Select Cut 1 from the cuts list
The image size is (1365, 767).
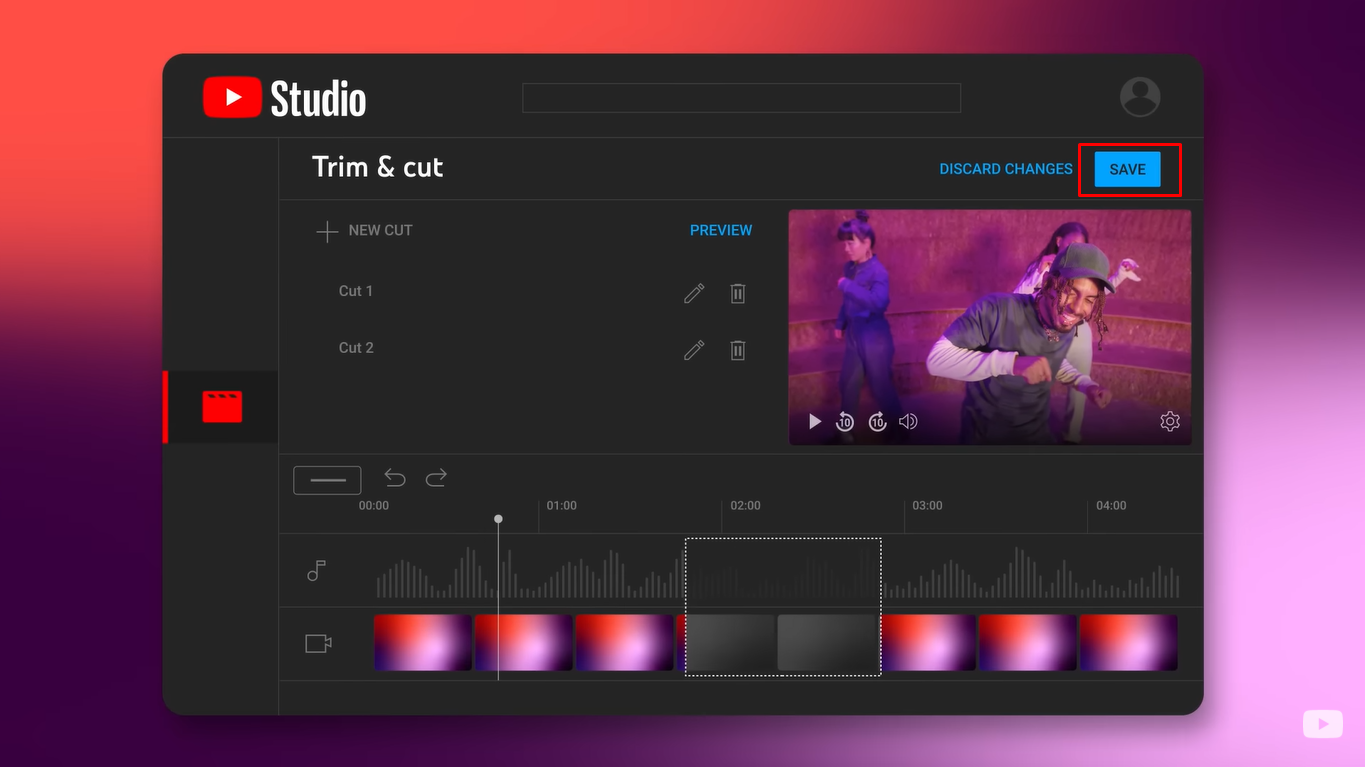[356, 290]
